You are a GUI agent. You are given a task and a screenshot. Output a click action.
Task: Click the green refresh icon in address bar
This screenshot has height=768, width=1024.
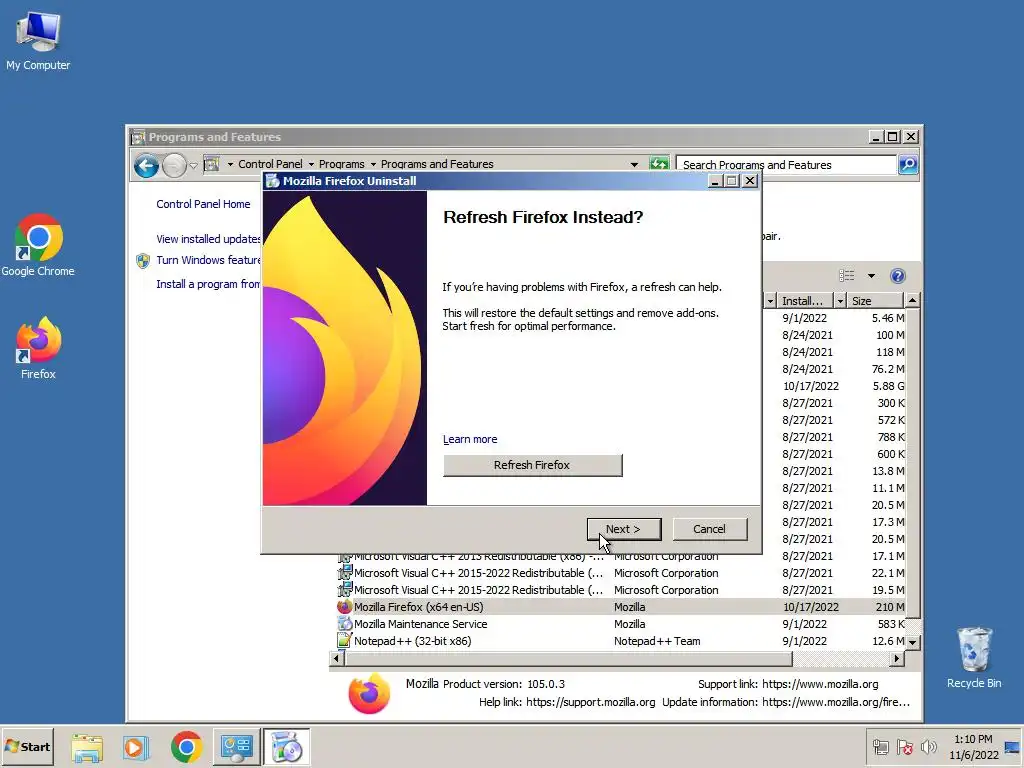659,164
